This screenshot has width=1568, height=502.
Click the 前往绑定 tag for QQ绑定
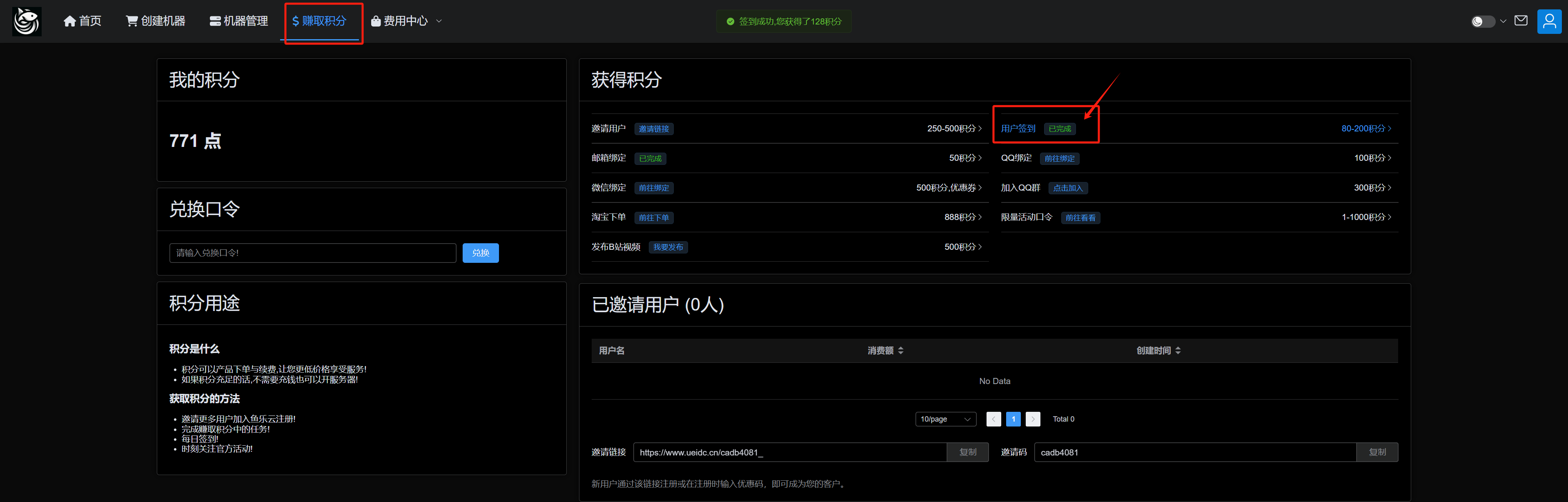click(x=1059, y=158)
